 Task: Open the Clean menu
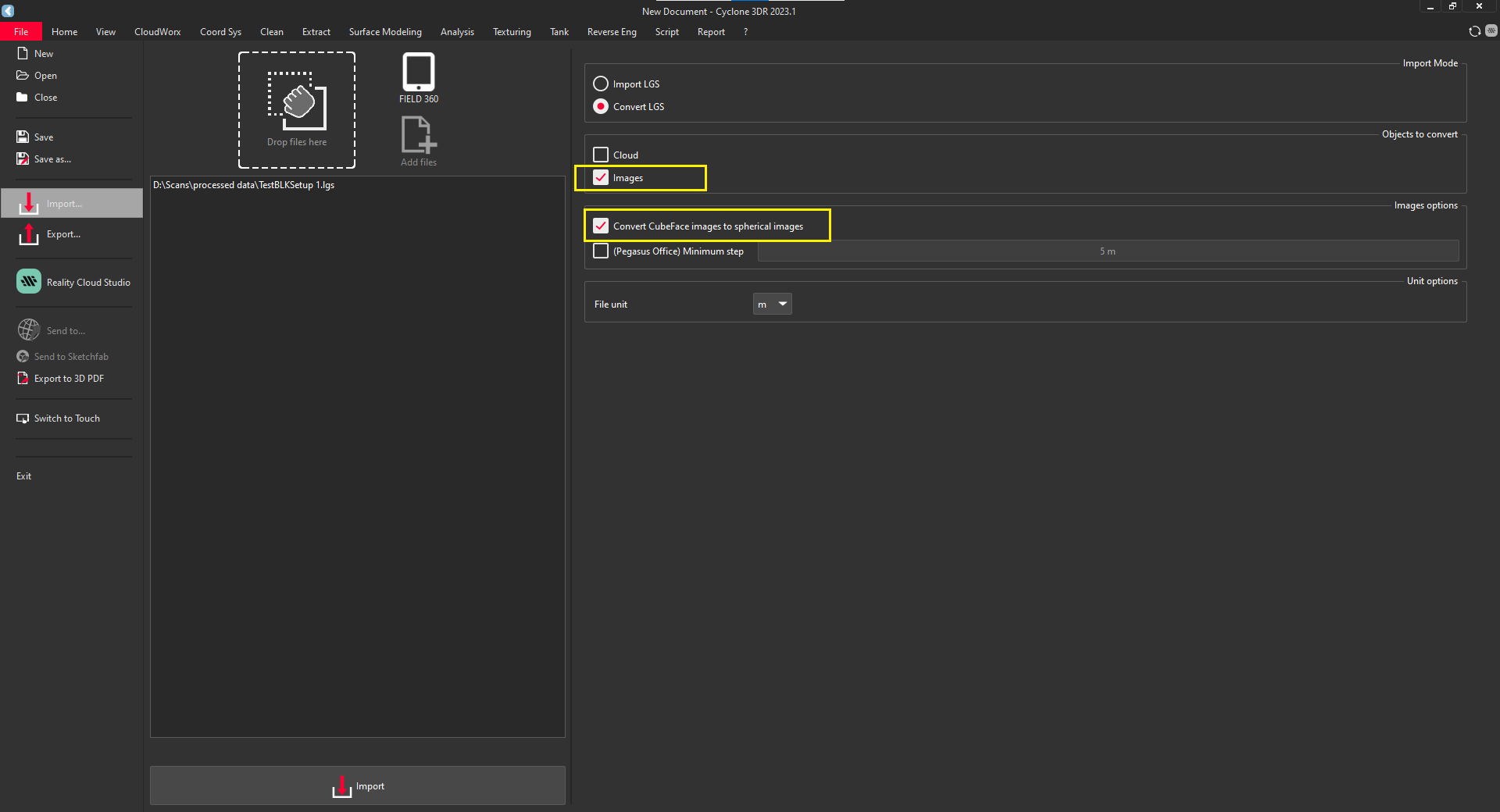pos(272,32)
